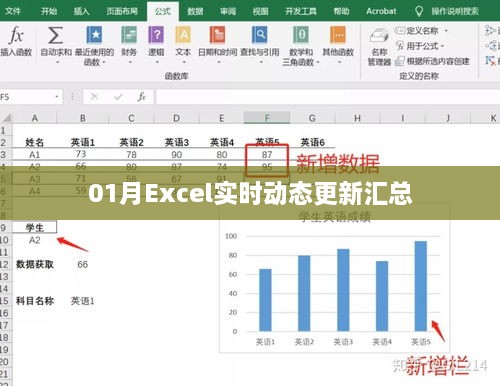Open the 开发工具 ribbon tab
Viewport: 500px width, 386px height.
tap(301, 11)
